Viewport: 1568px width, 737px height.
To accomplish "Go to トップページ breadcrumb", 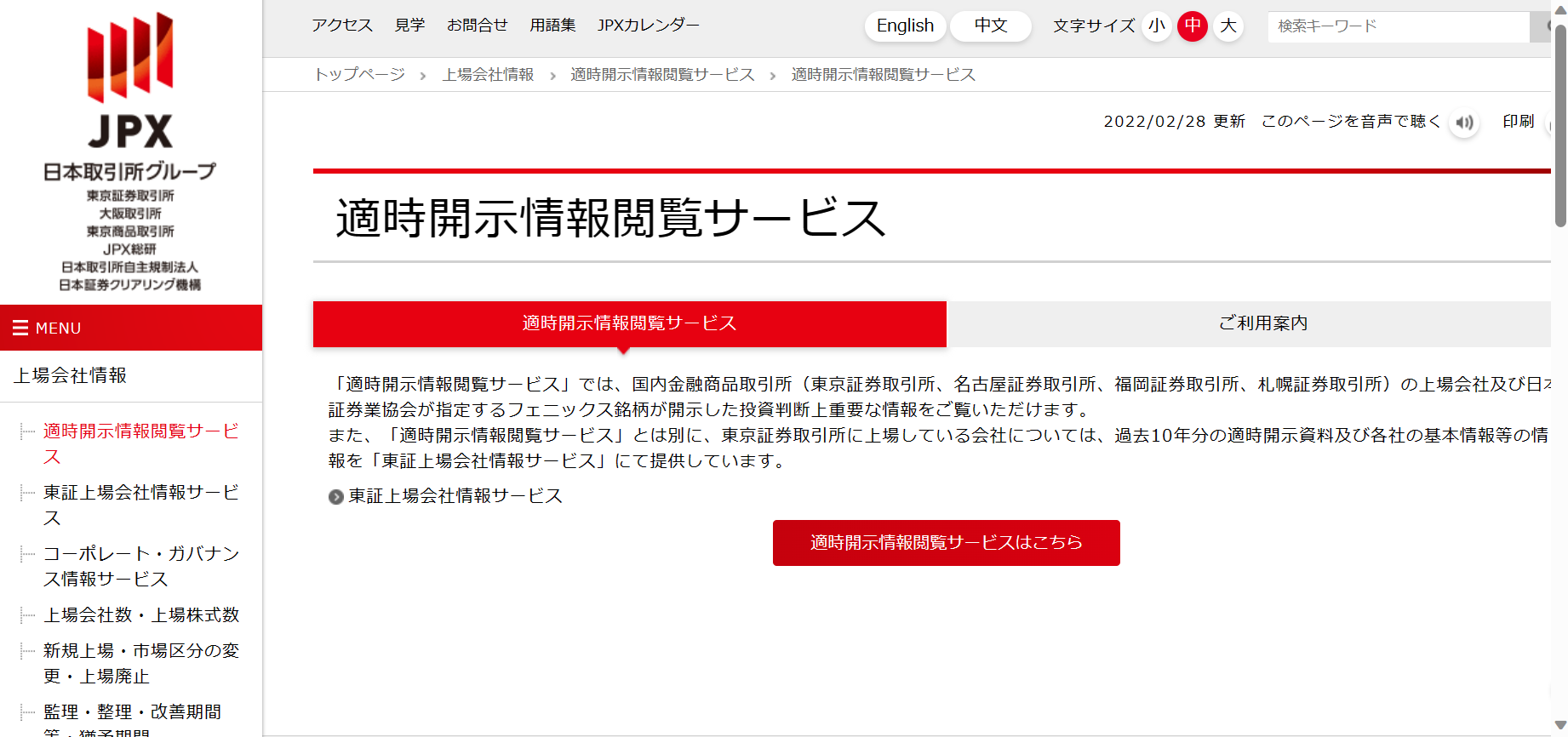I will point(360,75).
